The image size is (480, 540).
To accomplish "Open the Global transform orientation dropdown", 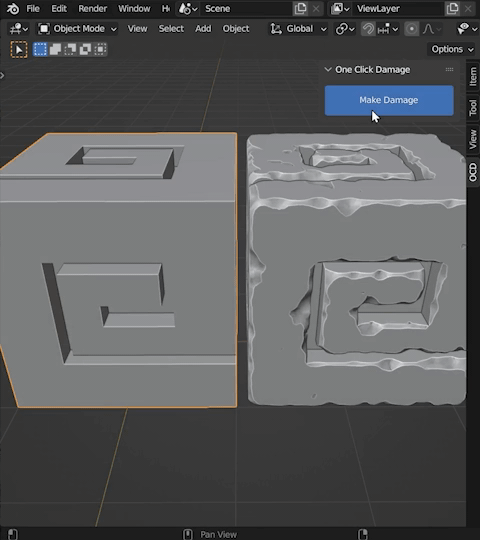I will tap(298, 29).
